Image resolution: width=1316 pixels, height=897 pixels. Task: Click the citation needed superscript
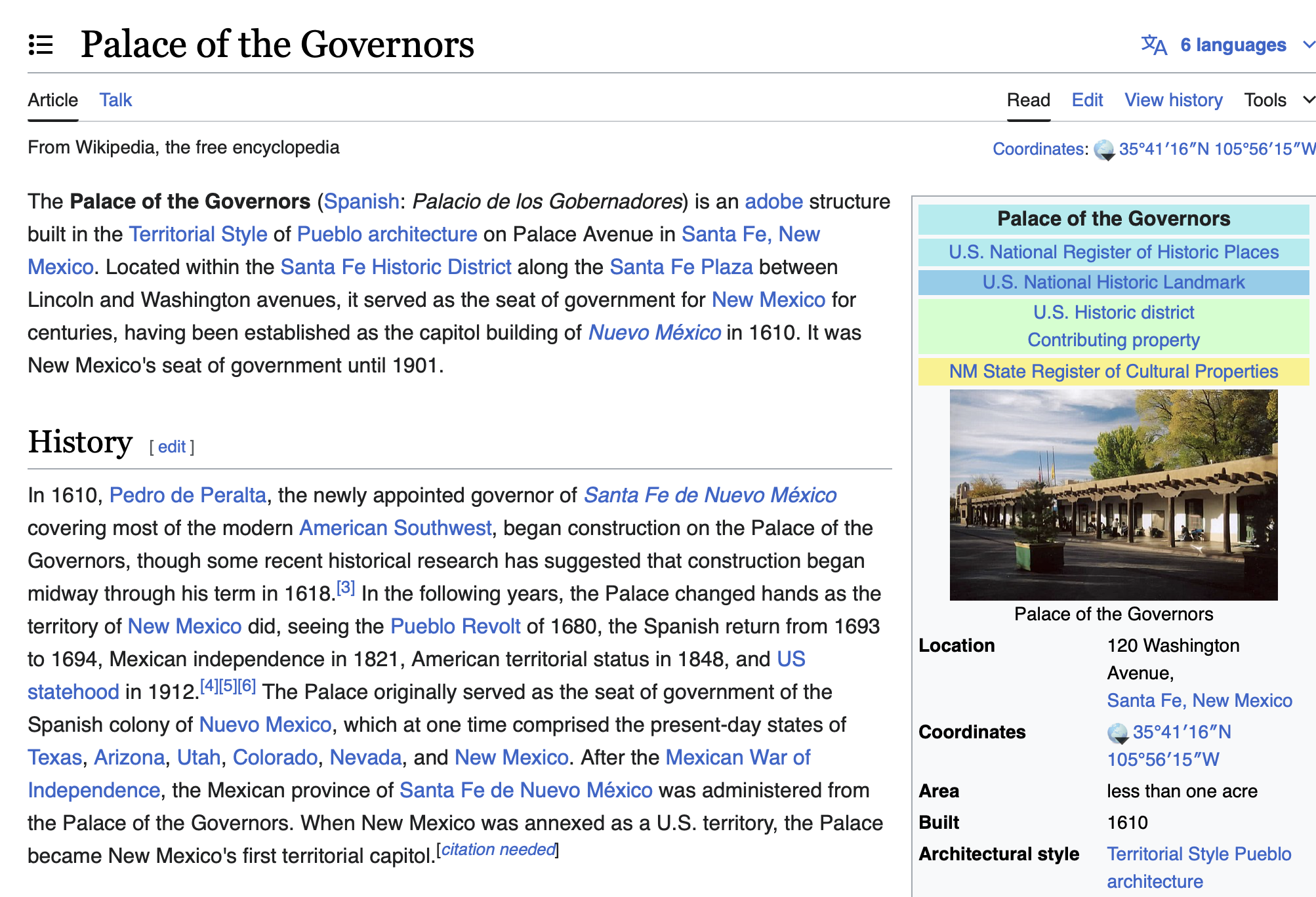(498, 850)
